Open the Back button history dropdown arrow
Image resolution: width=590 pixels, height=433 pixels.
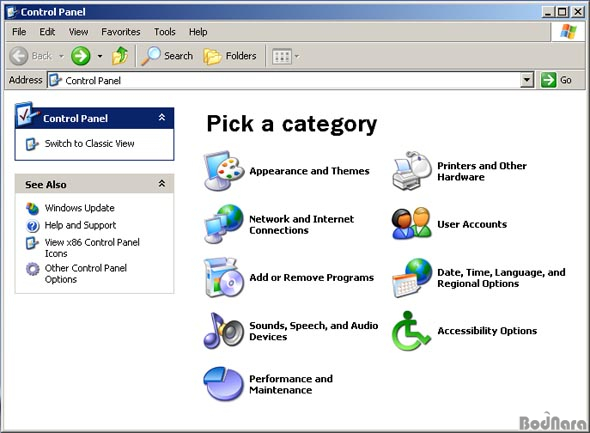(x=61, y=56)
